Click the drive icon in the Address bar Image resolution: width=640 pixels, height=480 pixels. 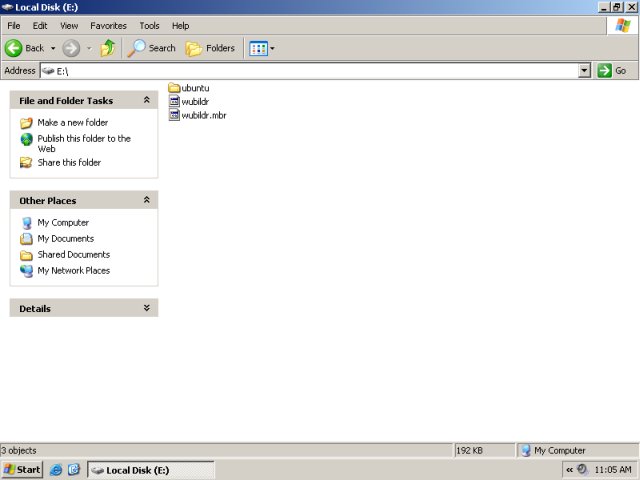click(x=48, y=71)
